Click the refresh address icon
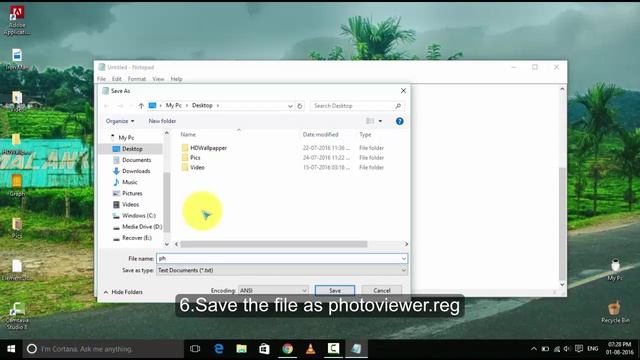This screenshot has height=360, width=640. click(x=300, y=106)
